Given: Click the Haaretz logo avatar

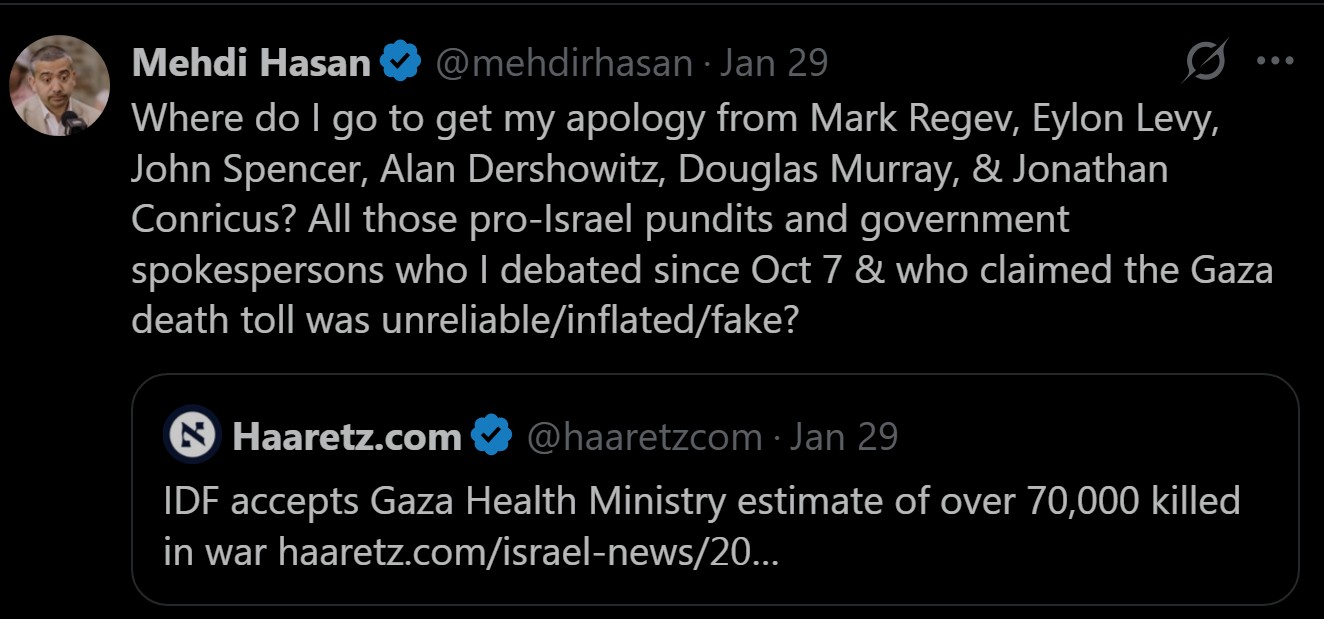Looking at the screenshot, I should coord(192,435).
